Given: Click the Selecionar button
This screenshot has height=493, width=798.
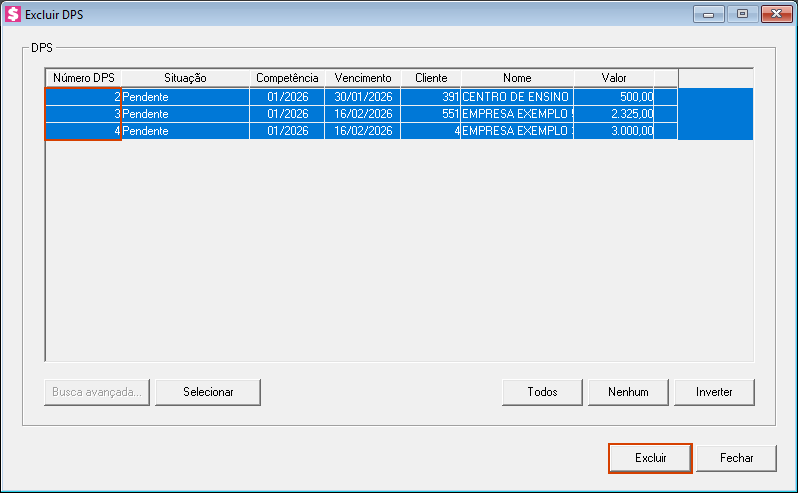Looking at the screenshot, I should pos(208,392).
